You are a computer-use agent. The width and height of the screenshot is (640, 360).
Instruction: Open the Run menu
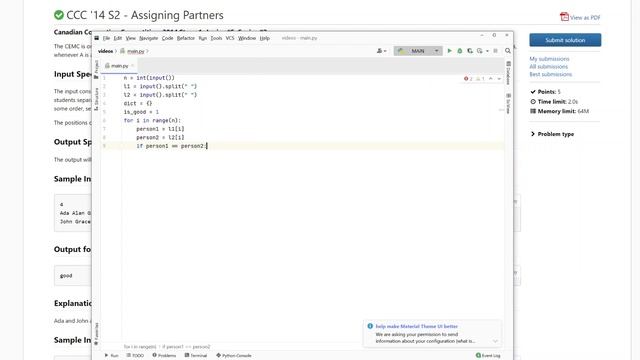(x=202, y=38)
